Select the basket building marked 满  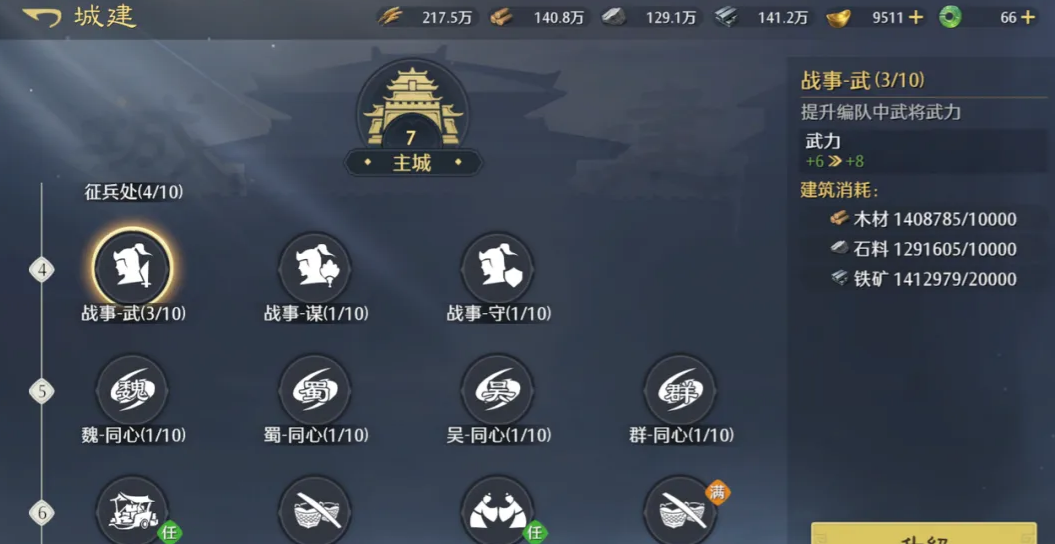coord(680,511)
